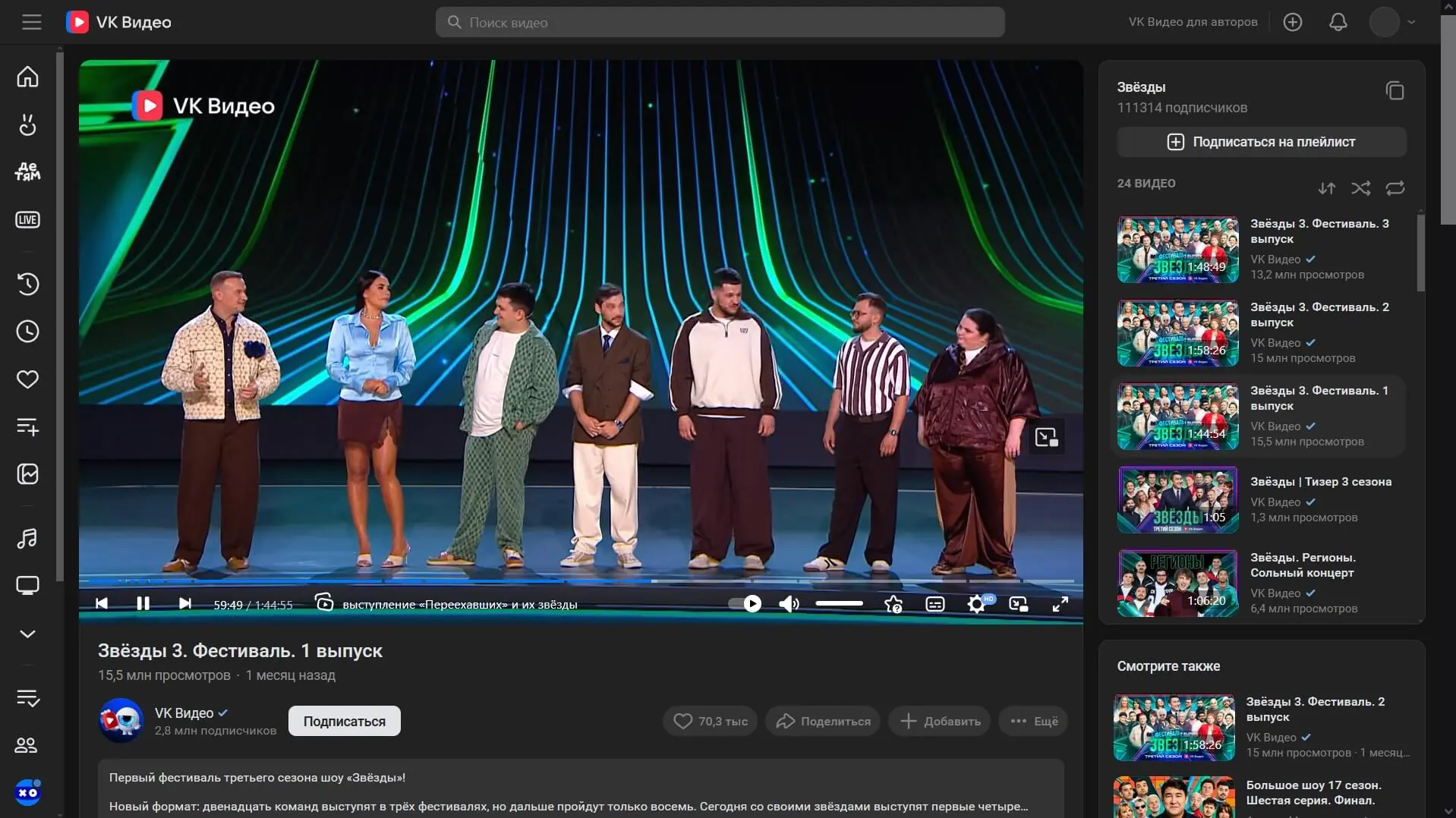The height and width of the screenshot is (818, 1456).
Task: Open player quality settings gear
Action: [977, 604]
